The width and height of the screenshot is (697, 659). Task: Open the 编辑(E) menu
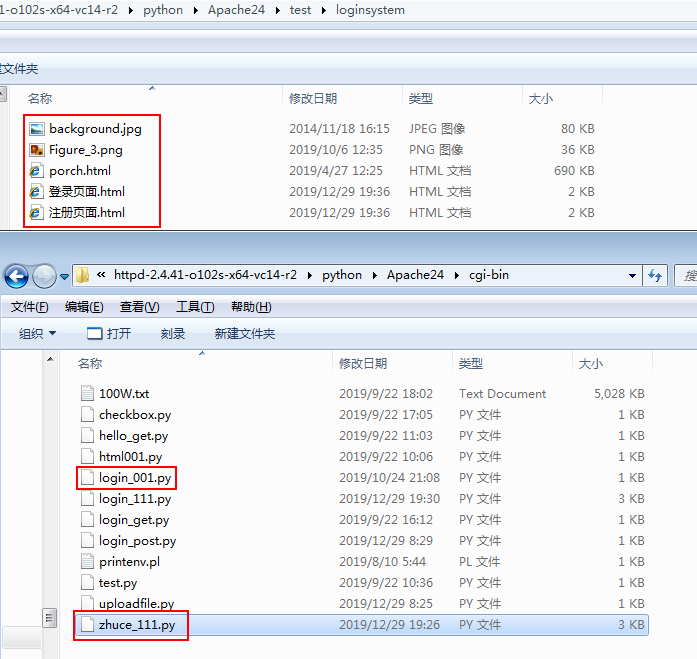84,307
